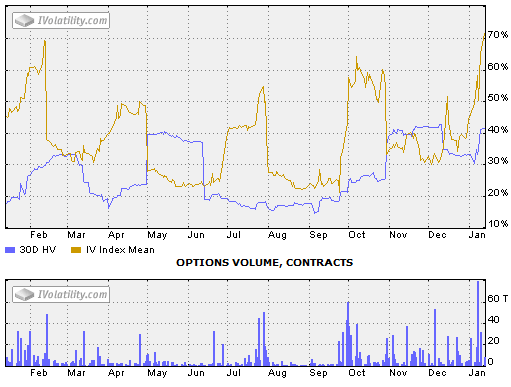Click the 0 label on volume axis
The image size is (511, 387).
[x=490, y=362]
